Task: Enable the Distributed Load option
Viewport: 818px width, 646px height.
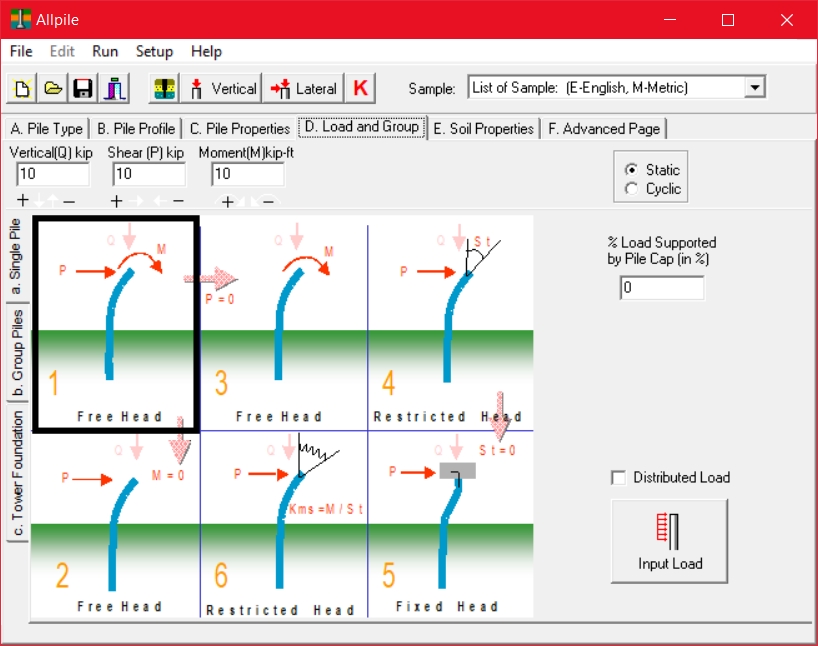Action: click(617, 478)
